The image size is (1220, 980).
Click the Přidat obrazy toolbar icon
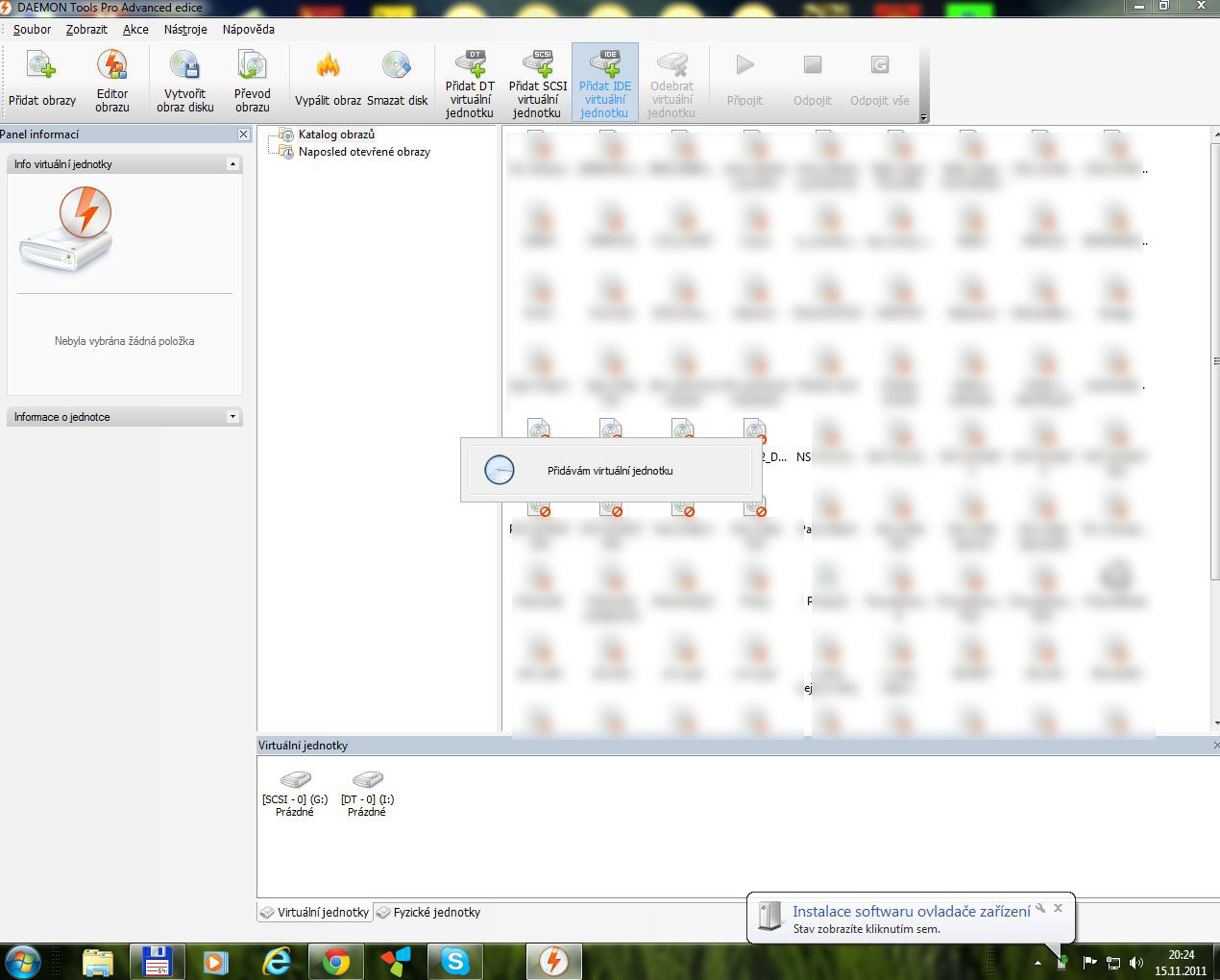[41, 67]
